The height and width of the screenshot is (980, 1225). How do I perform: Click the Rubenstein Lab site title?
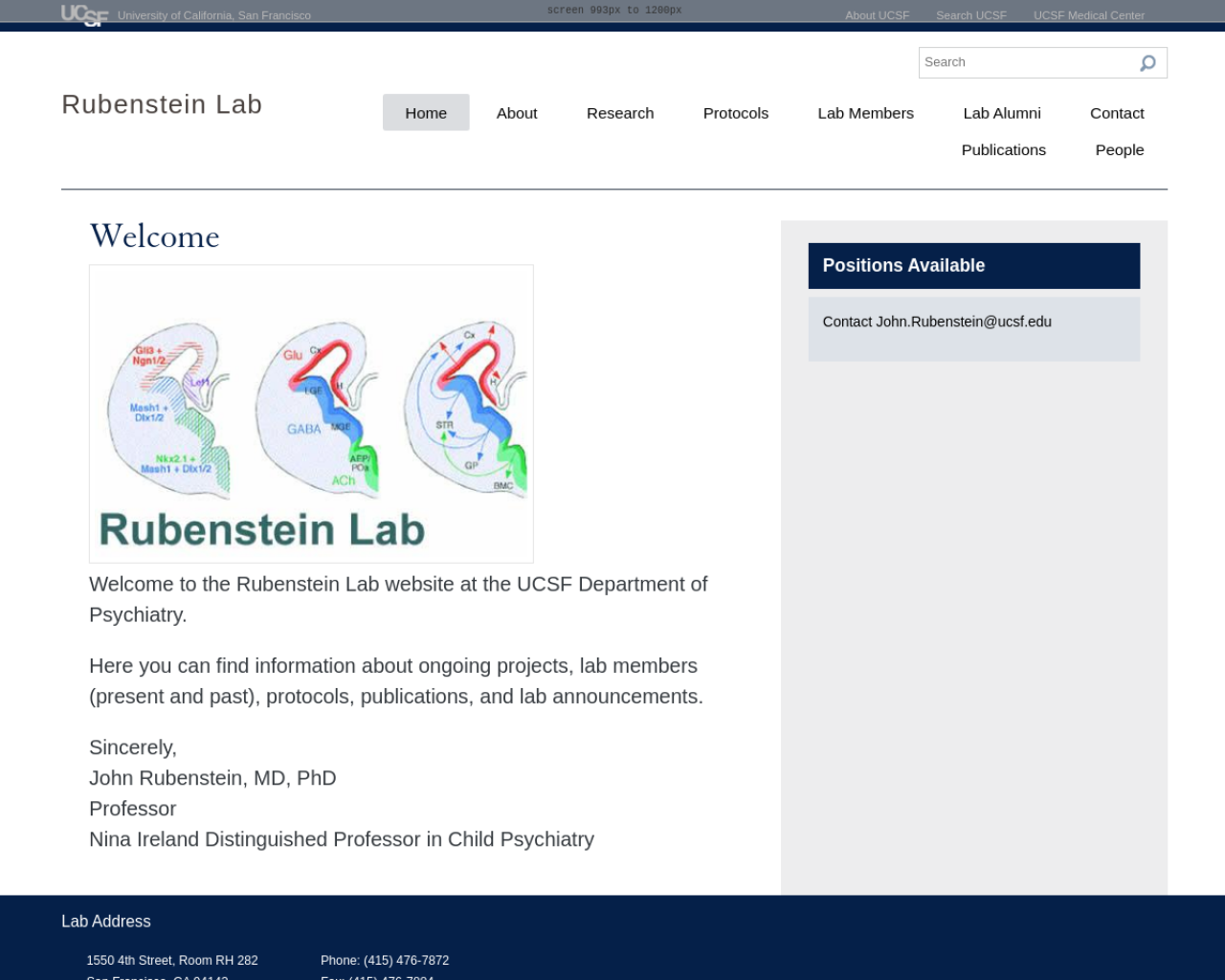click(x=162, y=104)
